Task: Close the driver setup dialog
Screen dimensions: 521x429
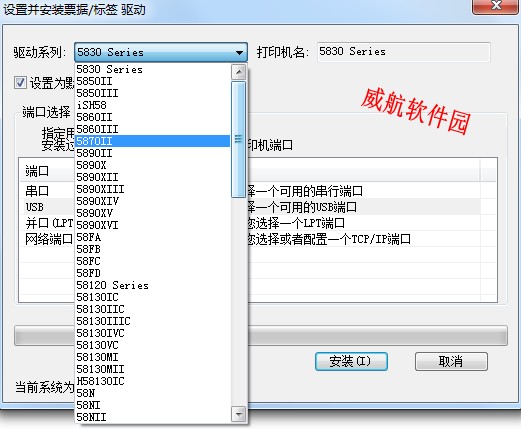Action: pos(496,6)
